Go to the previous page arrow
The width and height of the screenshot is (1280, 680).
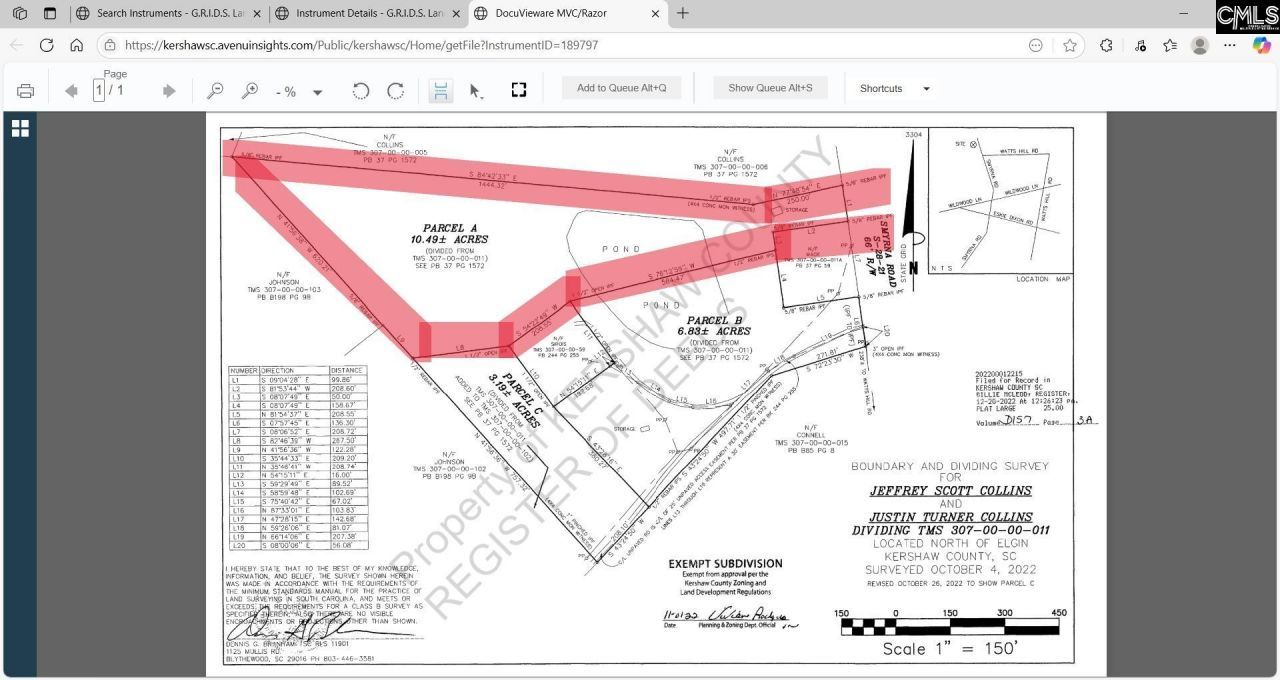click(x=71, y=91)
